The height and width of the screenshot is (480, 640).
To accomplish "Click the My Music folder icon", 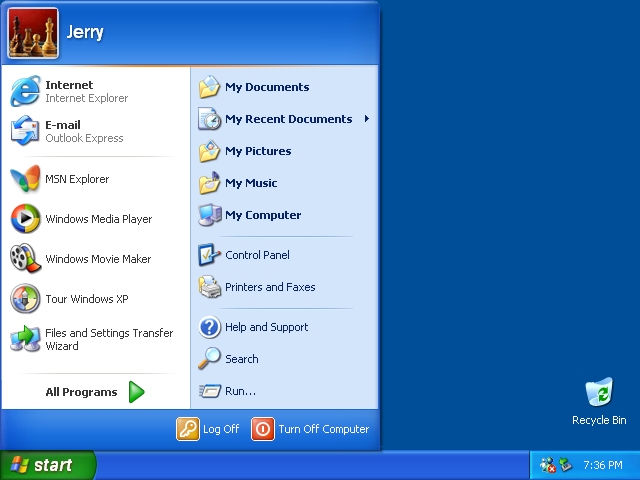I will tap(209, 183).
